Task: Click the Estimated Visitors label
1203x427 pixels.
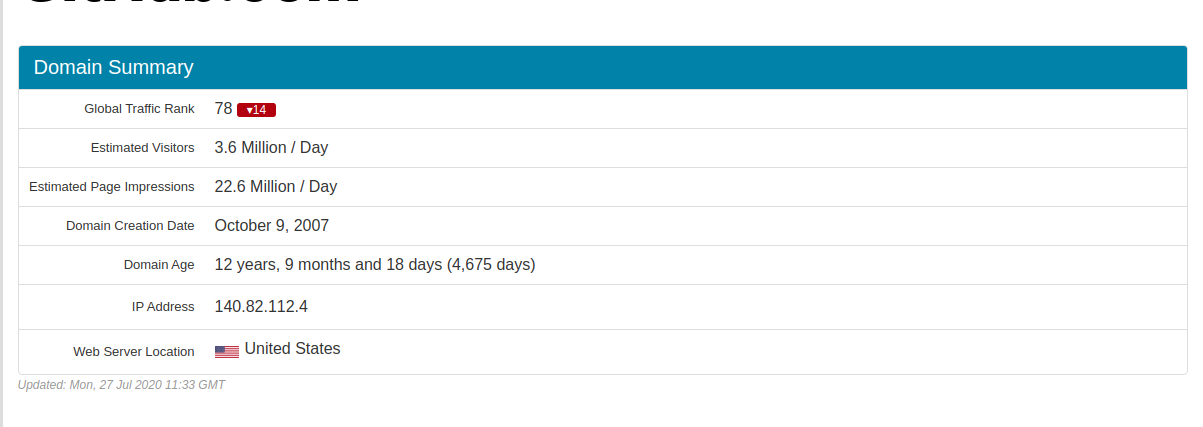Action: tap(143, 148)
